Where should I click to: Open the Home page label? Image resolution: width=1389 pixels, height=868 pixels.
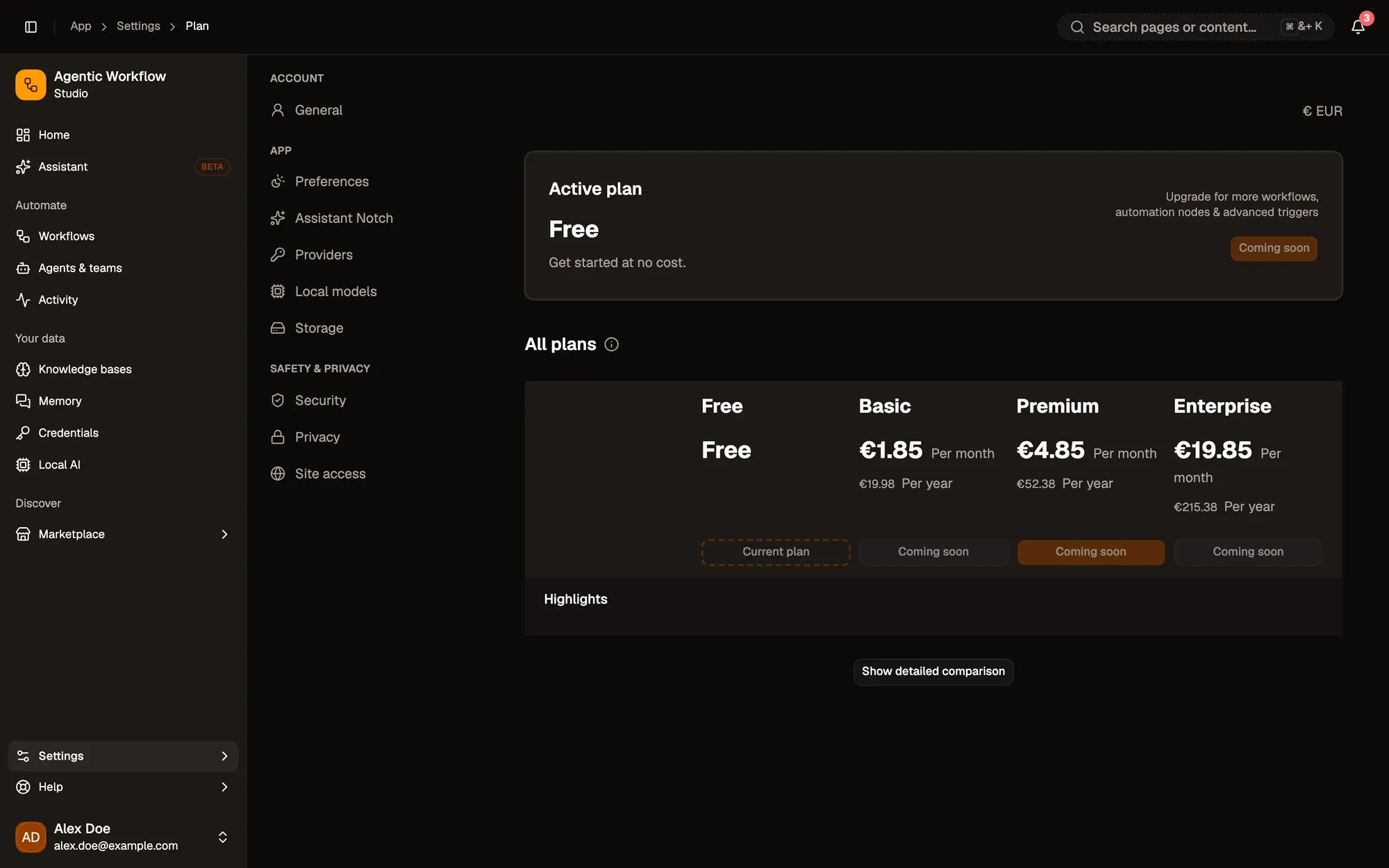point(54,135)
